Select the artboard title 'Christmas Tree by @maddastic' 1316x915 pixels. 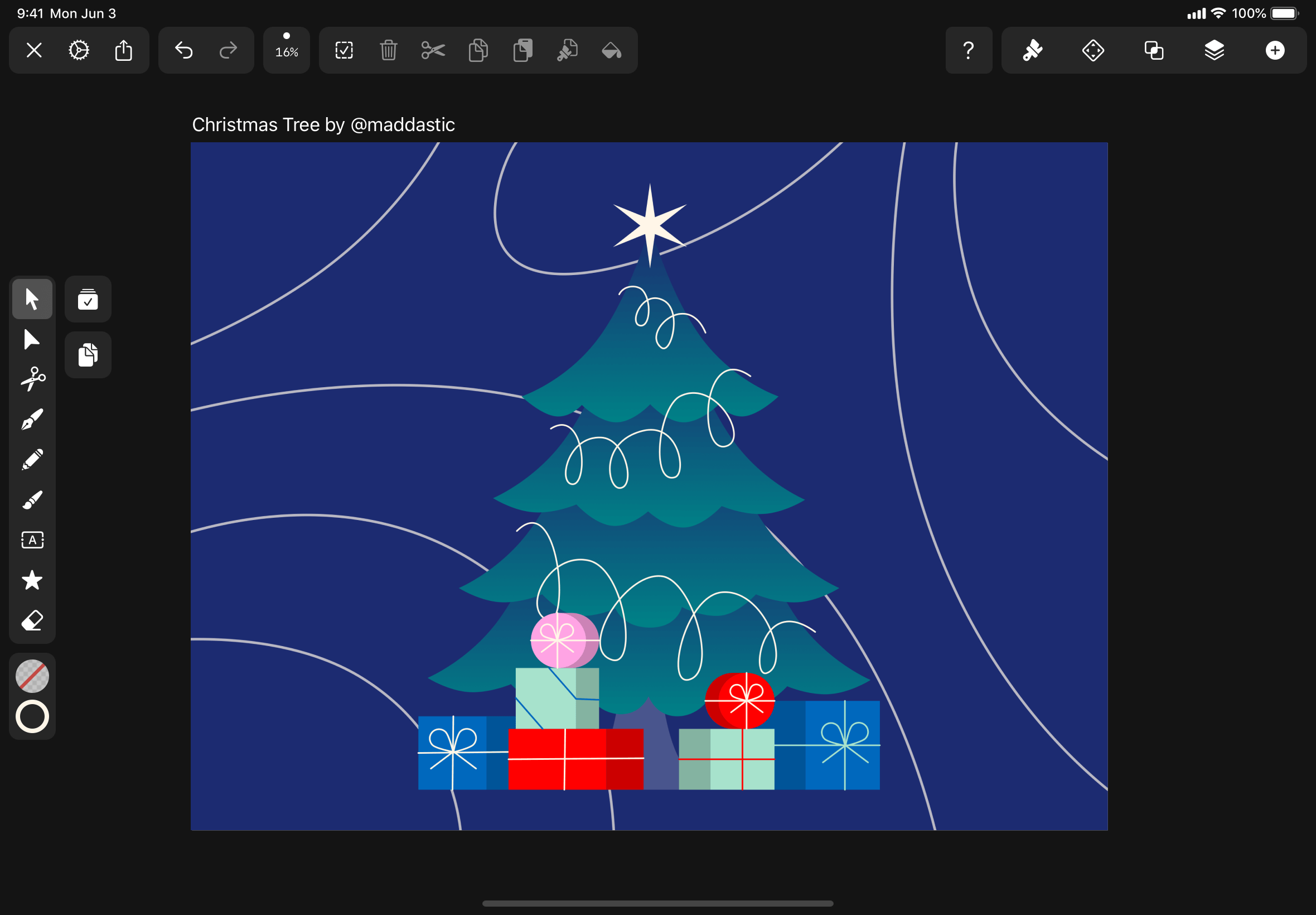tap(323, 124)
